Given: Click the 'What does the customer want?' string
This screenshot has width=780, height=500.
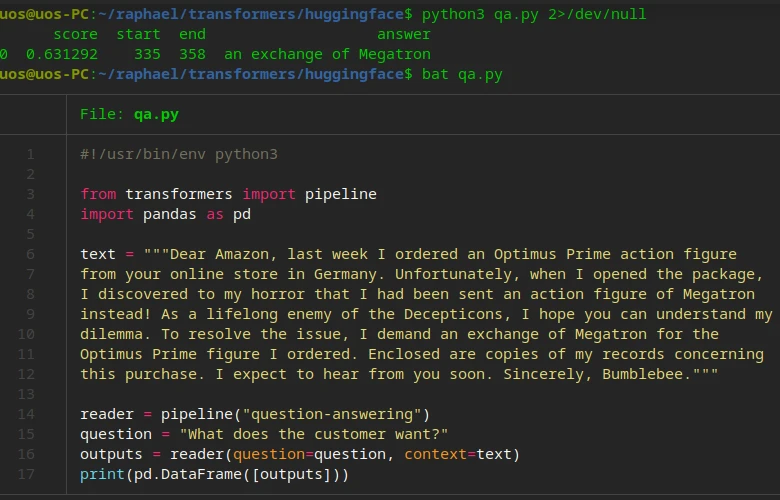Looking at the screenshot, I should (x=313, y=434).
